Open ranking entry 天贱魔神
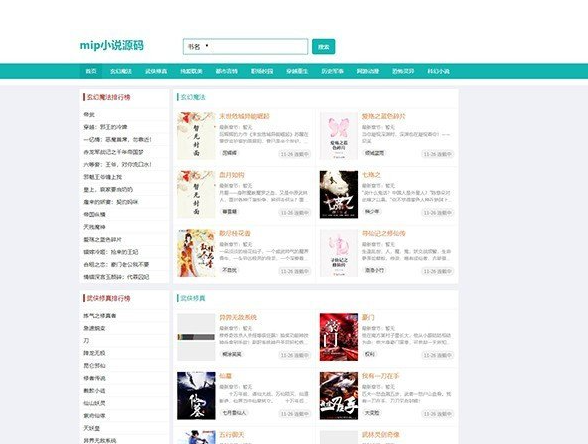This screenshot has width=588, height=444. pos(94,227)
